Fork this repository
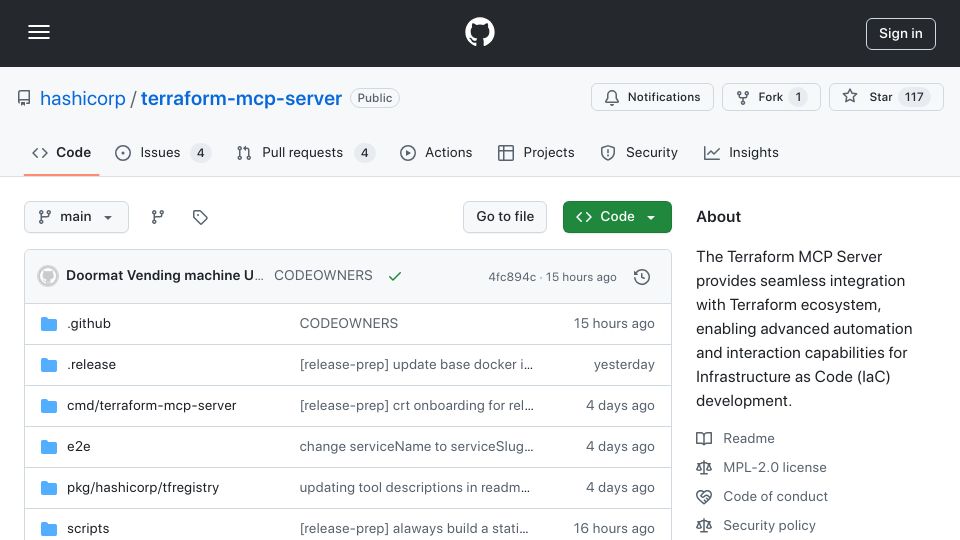 coord(771,97)
